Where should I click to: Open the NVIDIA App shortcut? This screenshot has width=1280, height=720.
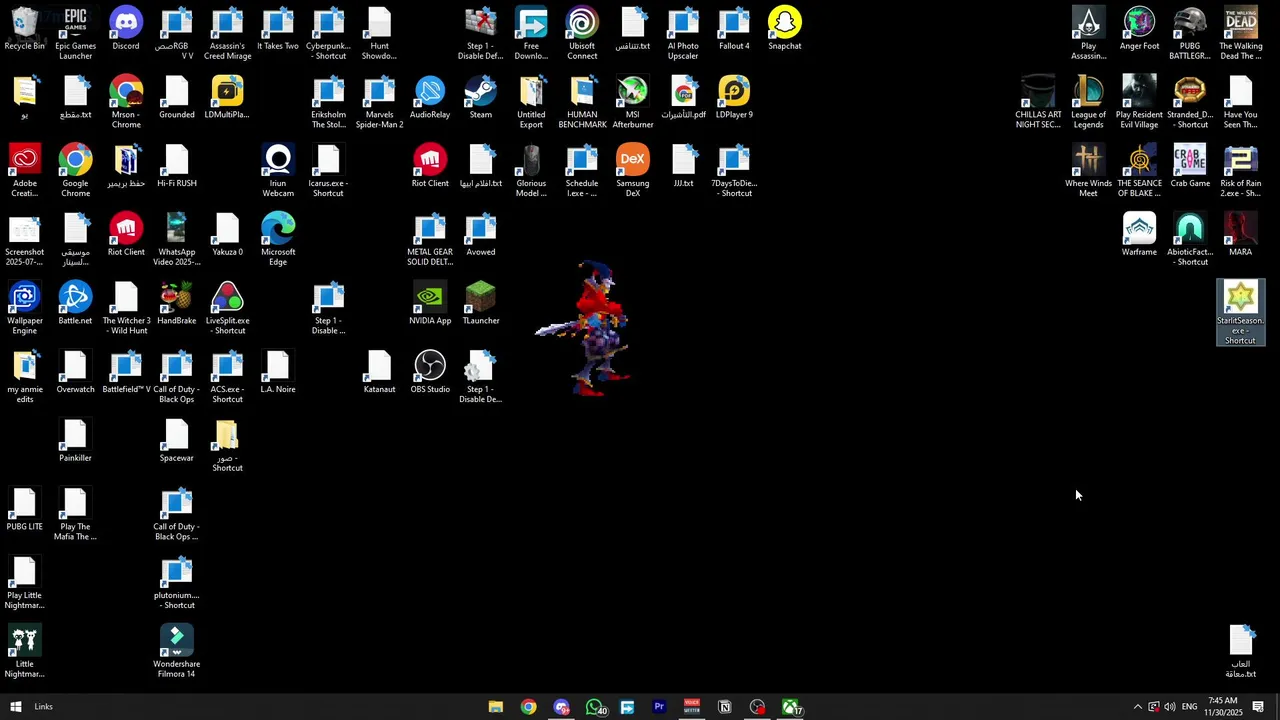pyautogui.click(x=430, y=304)
